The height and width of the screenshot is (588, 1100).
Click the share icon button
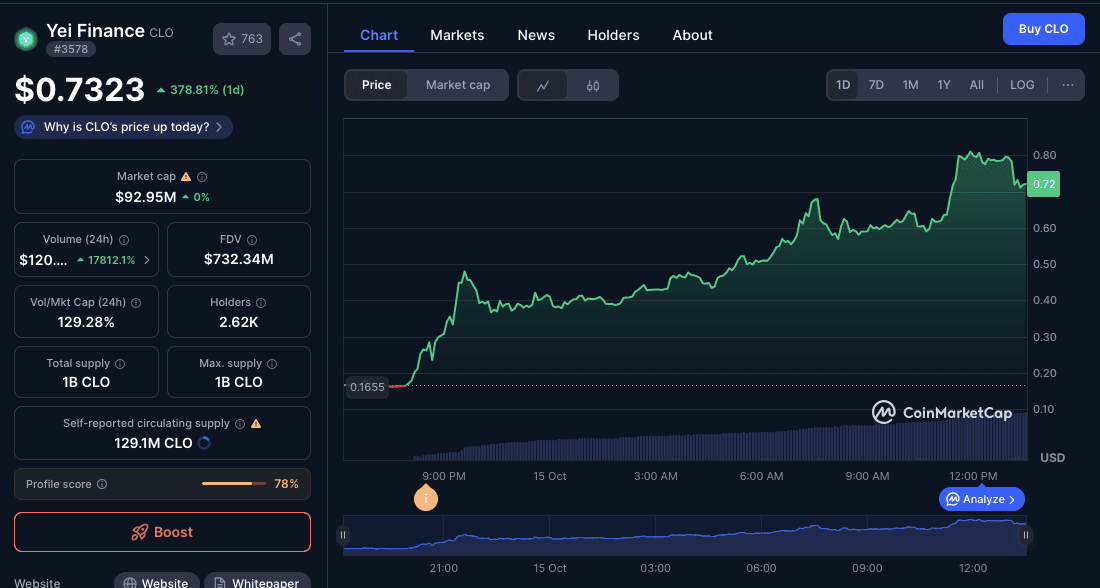click(x=295, y=39)
